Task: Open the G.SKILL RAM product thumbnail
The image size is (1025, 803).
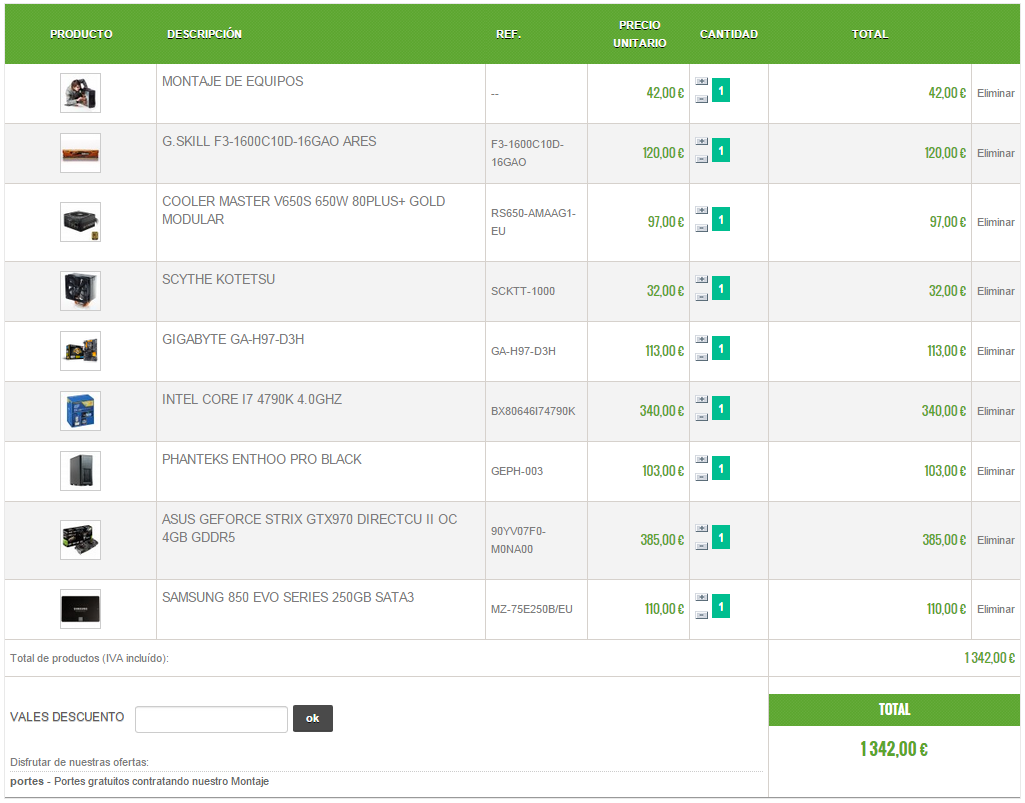Action: click(x=80, y=153)
